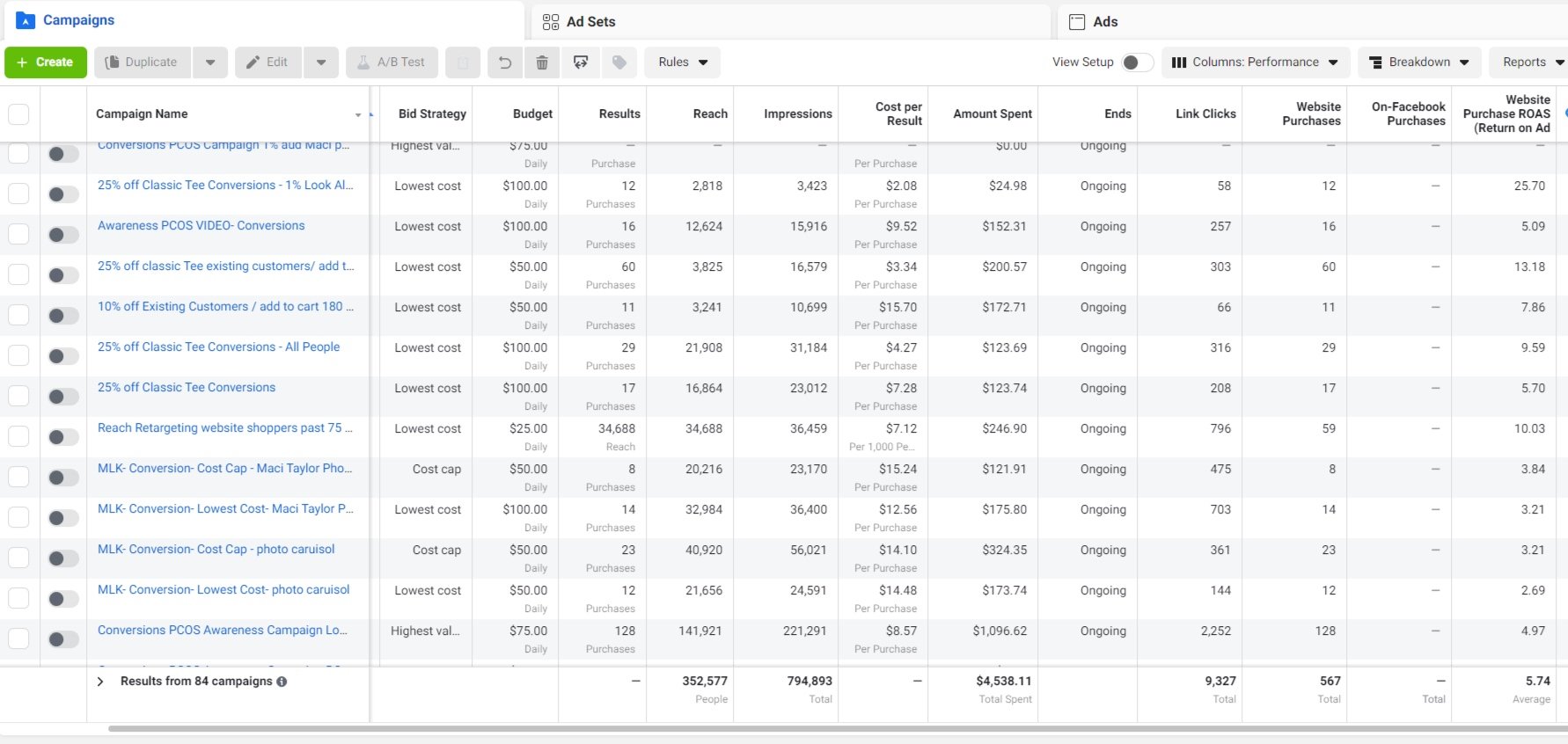Click the Ad Sets grid icon
Screen dimensions: 1568x744
click(551, 22)
